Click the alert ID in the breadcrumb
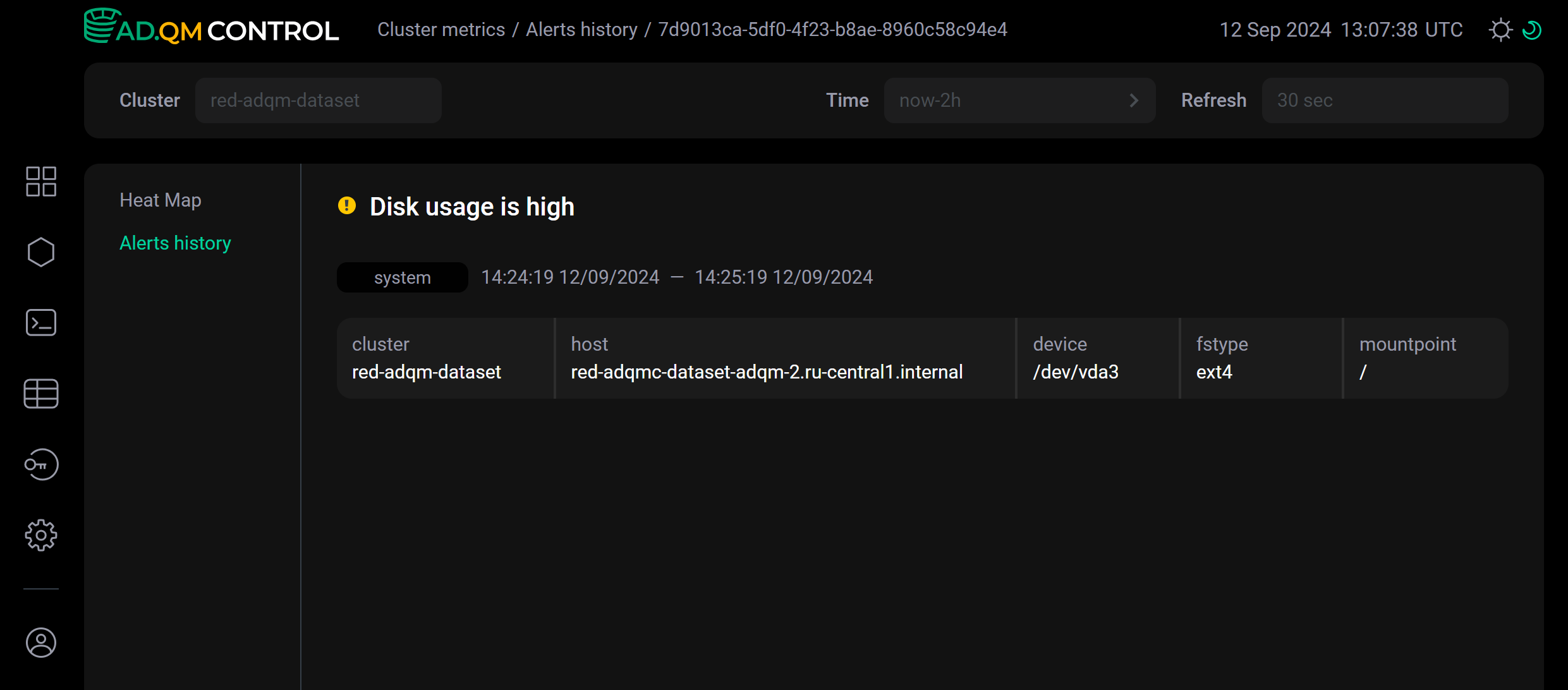This screenshot has width=1568, height=690. [x=832, y=29]
